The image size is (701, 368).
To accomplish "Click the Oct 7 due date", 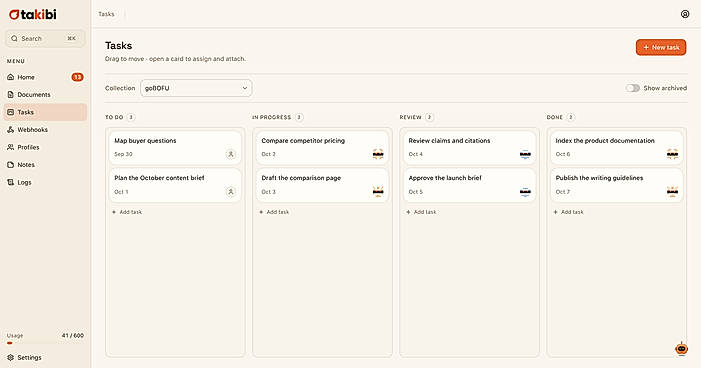I will [563, 191].
